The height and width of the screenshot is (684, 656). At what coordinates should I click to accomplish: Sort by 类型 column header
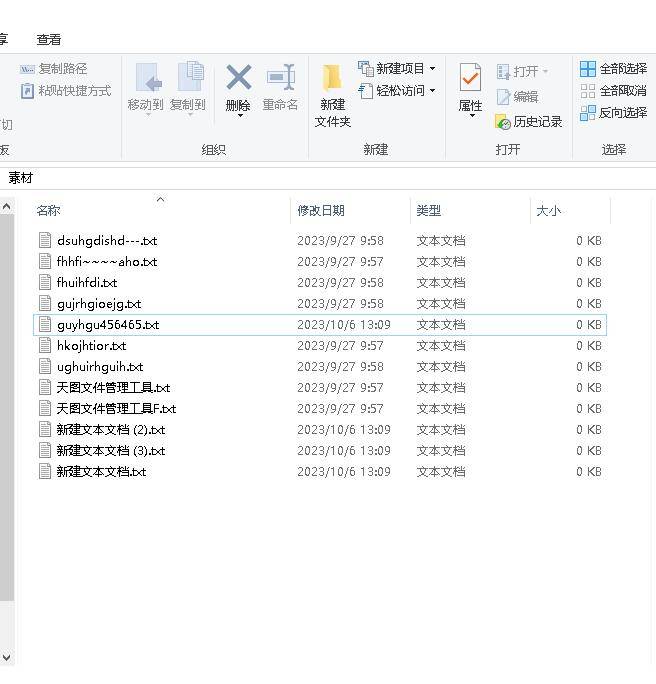(x=429, y=211)
